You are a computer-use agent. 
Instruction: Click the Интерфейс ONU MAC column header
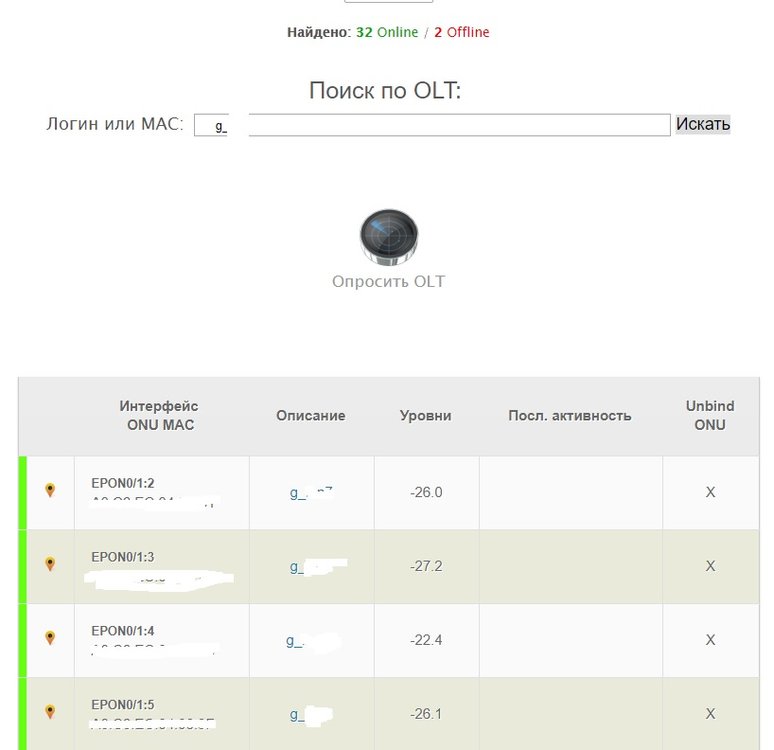tap(159, 415)
